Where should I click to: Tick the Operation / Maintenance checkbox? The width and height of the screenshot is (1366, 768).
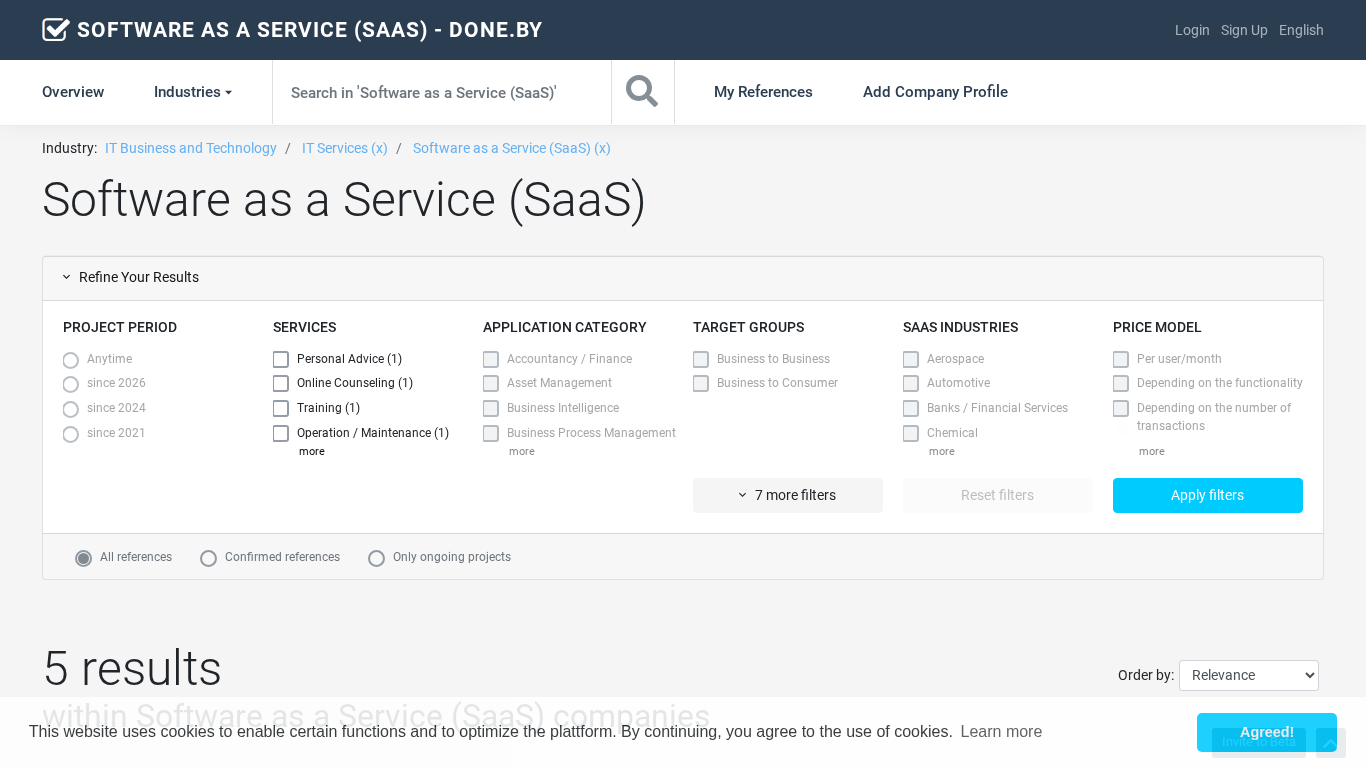[281, 433]
